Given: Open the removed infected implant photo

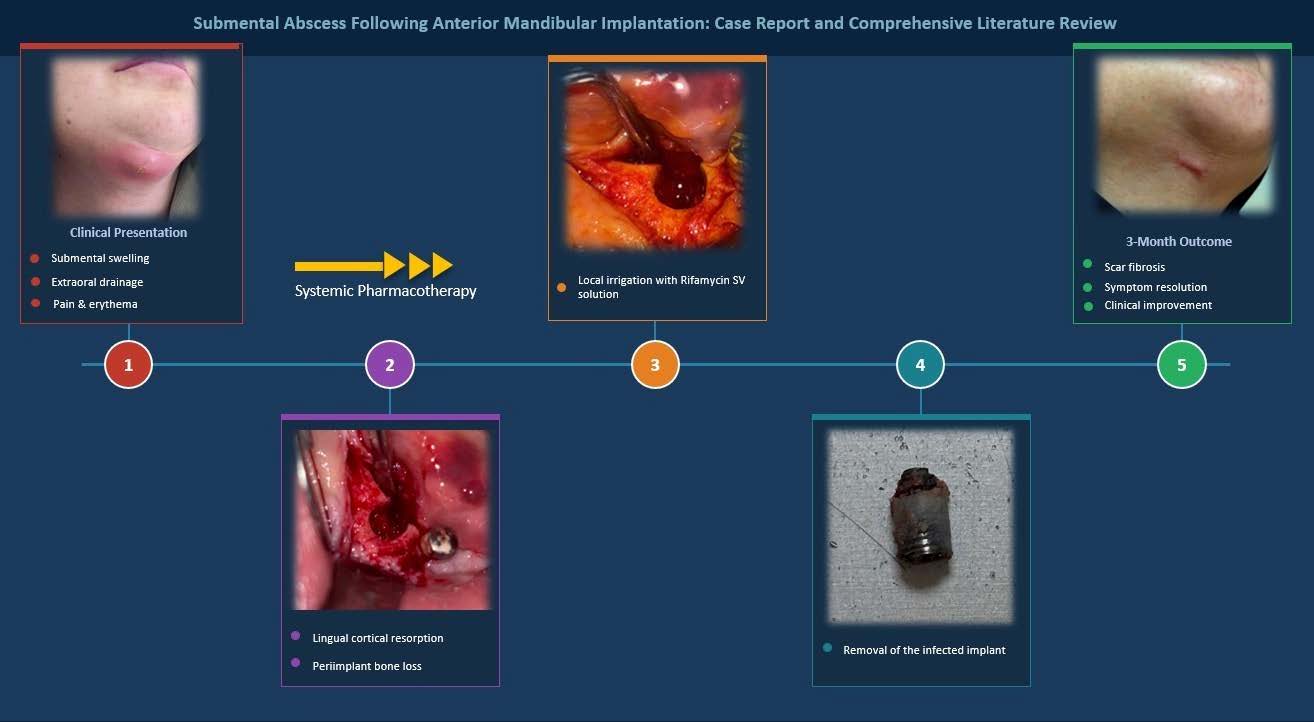Looking at the screenshot, I should tap(921, 526).
